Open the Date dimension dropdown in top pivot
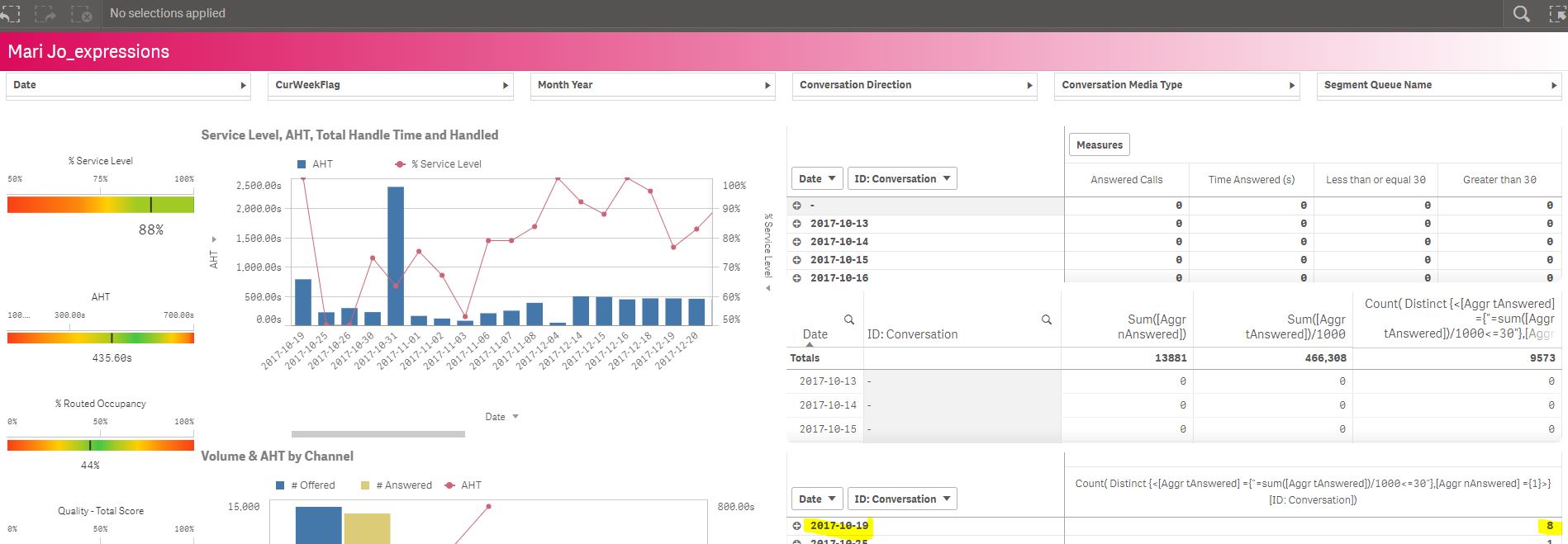1568x544 pixels. point(818,179)
